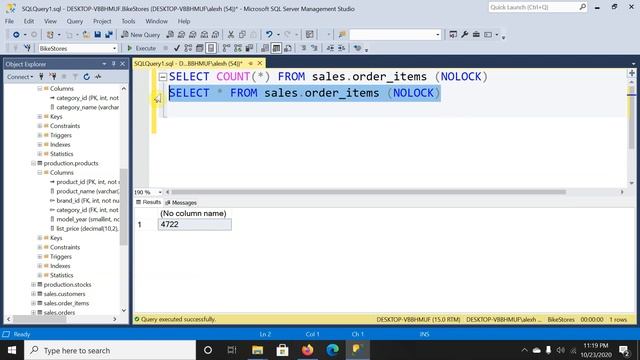Click the Find in Files icon
The height and width of the screenshot is (360, 640).
point(342,35)
